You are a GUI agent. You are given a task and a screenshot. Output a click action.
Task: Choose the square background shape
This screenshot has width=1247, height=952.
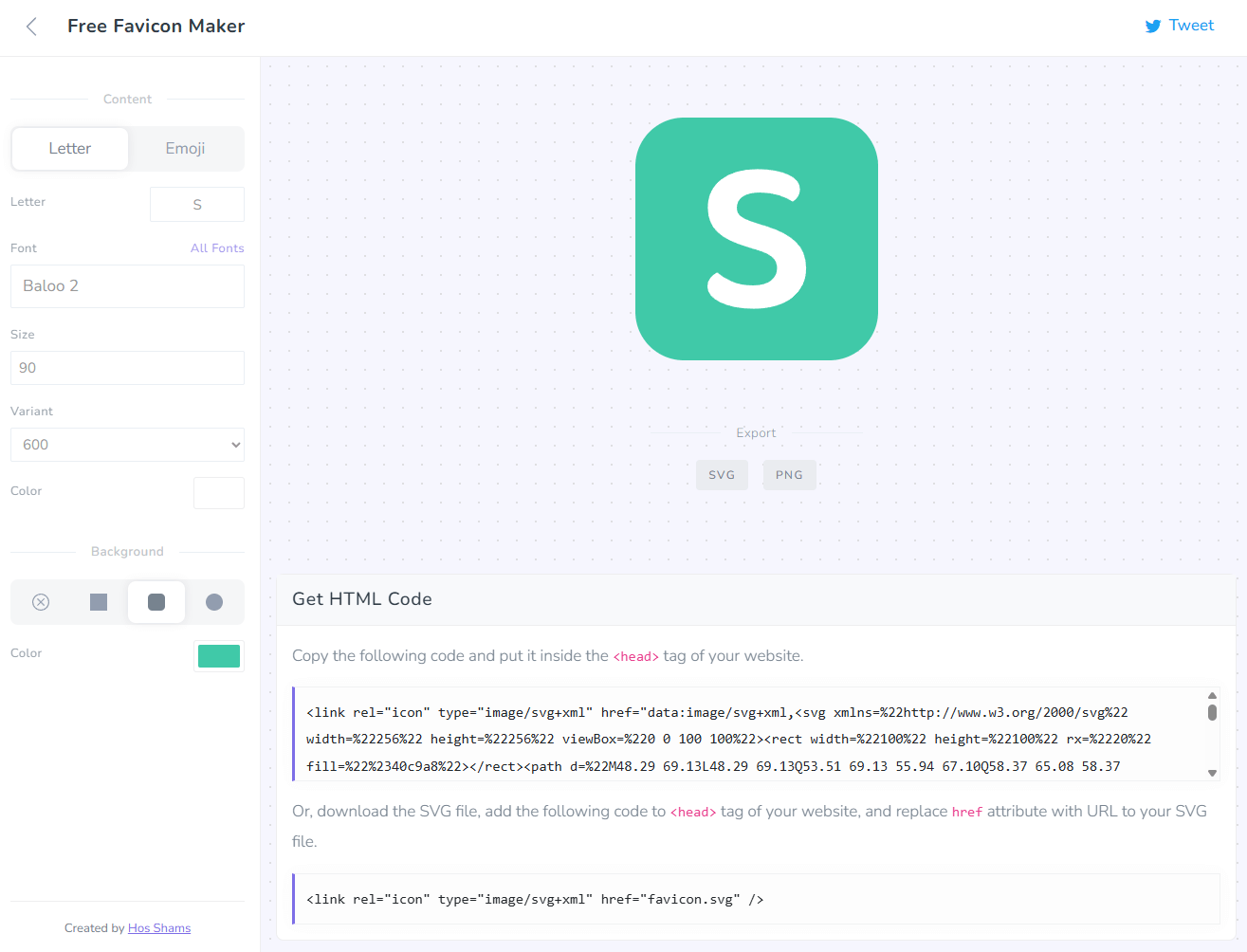point(99,602)
